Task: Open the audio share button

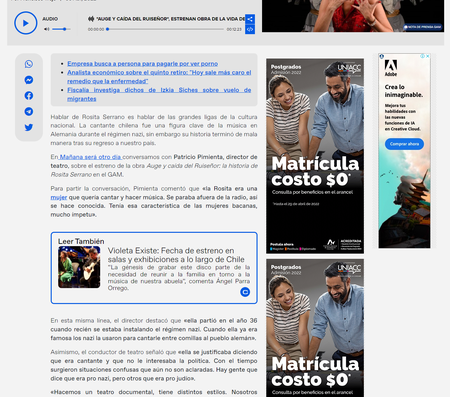Action: tap(250, 19)
